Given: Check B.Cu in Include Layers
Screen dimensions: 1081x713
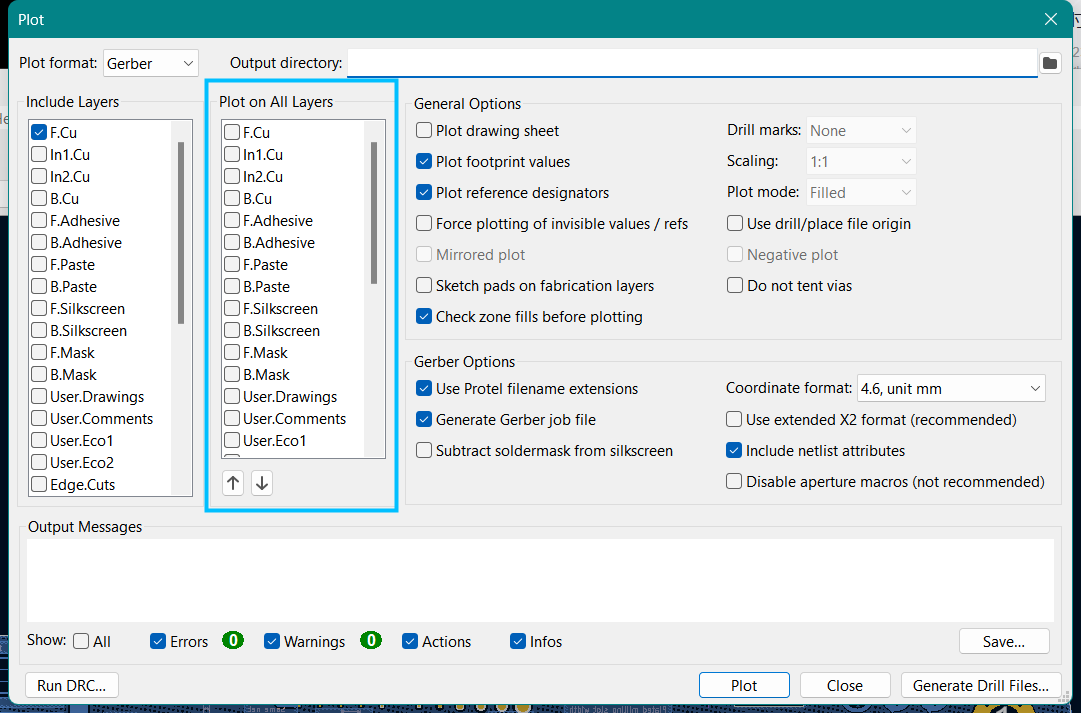Looking at the screenshot, I should 39,199.
